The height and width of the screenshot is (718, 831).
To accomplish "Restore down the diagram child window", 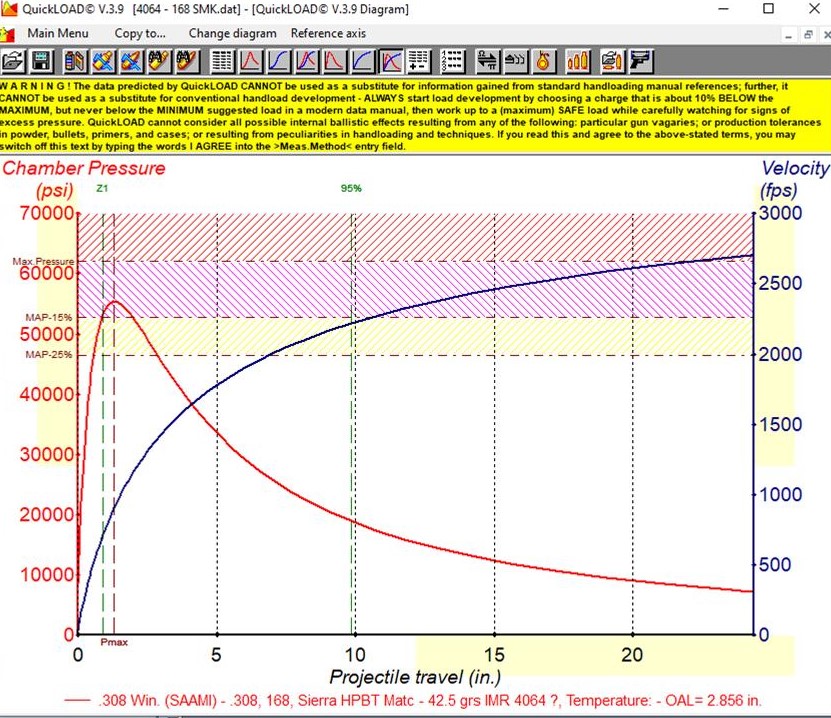I will coord(808,35).
